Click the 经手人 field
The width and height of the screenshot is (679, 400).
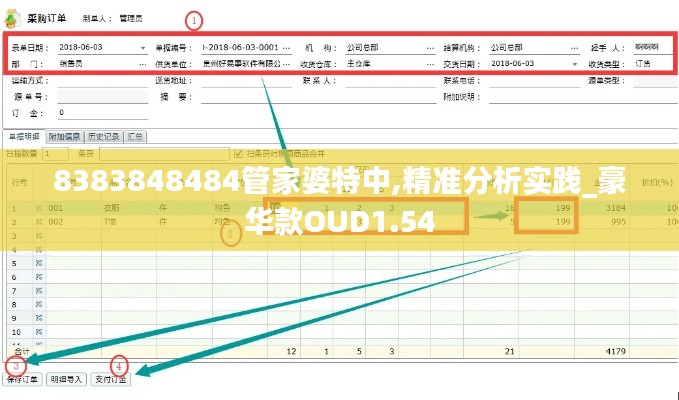click(656, 48)
